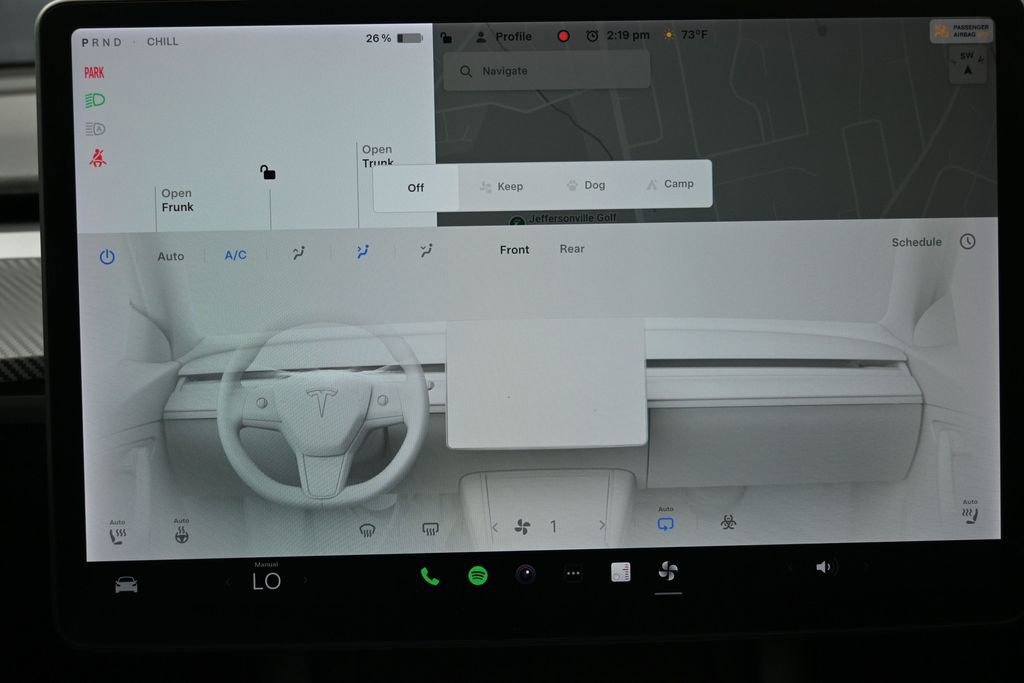Image resolution: width=1024 pixels, height=683 pixels.
Task: Tap the red dashcam recording icon
Action: pyautogui.click(x=563, y=36)
